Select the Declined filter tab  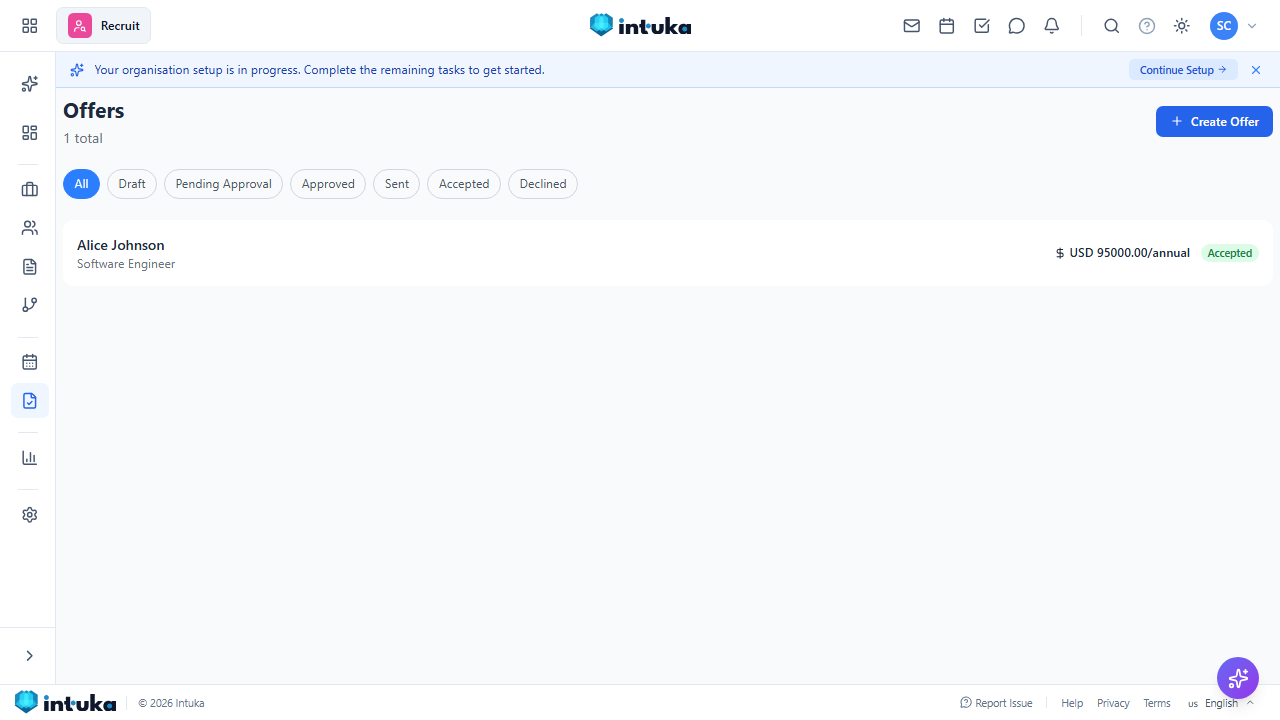(543, 184)
